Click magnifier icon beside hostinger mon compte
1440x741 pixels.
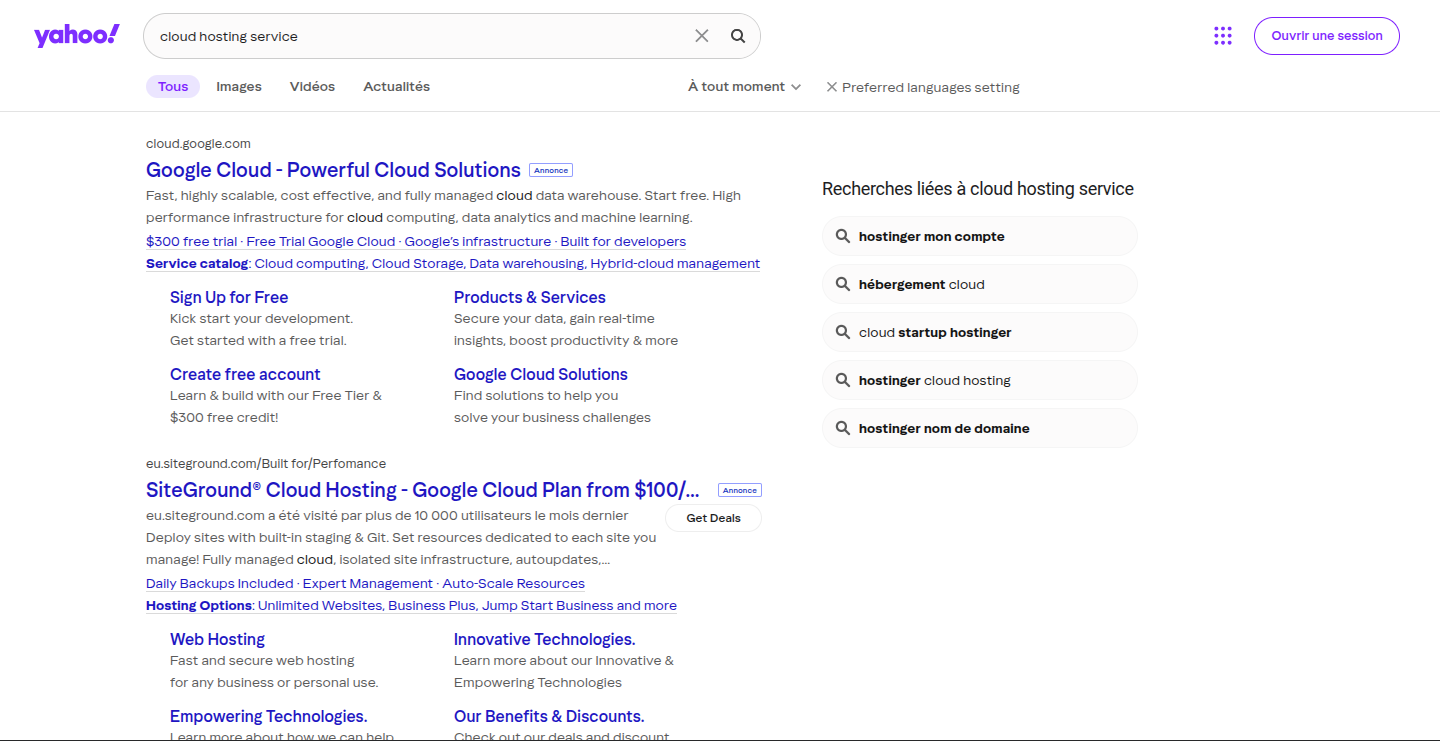coord(842,236)
